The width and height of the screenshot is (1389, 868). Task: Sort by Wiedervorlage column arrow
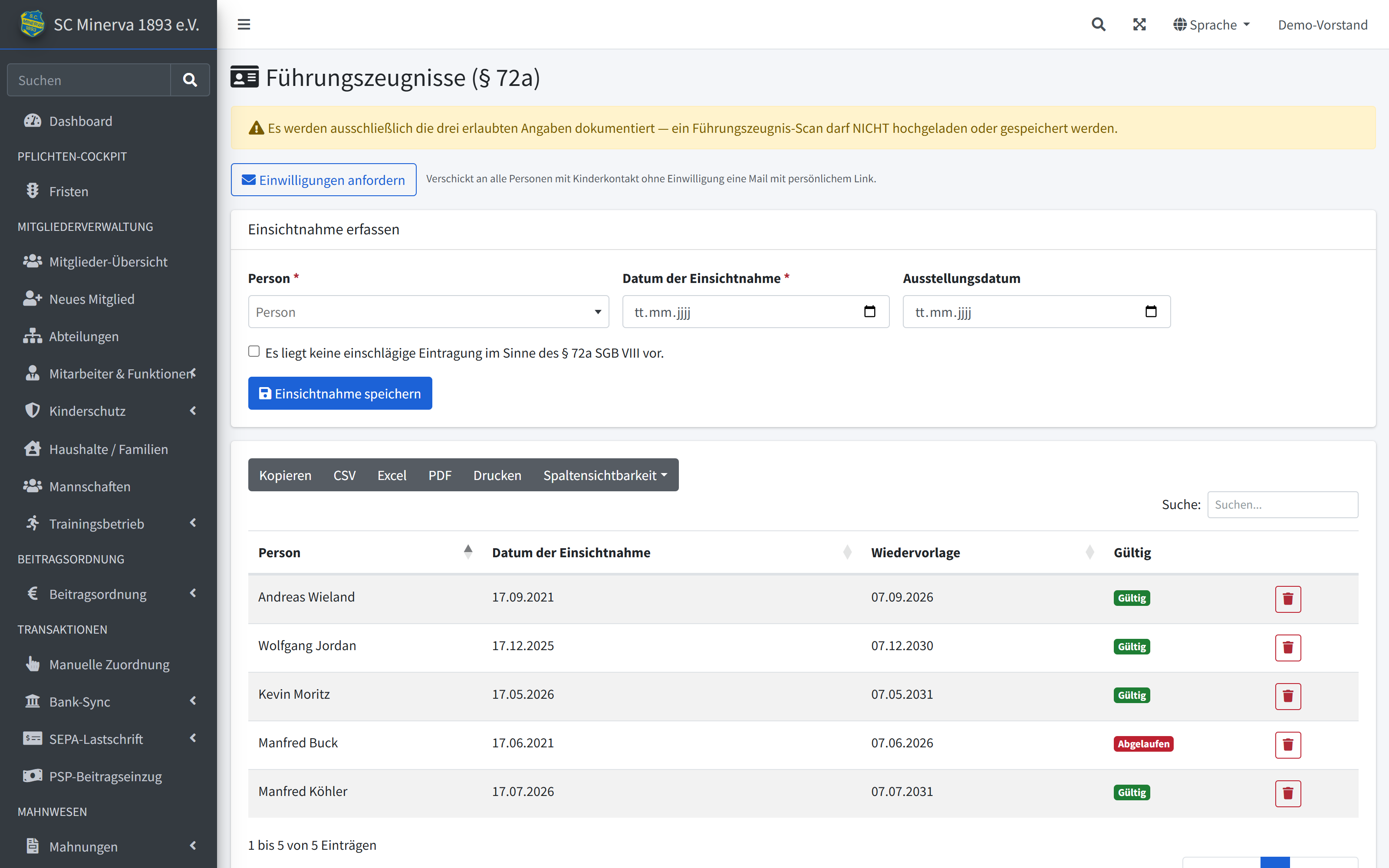pyautogui.click(x=1090, y=552)
